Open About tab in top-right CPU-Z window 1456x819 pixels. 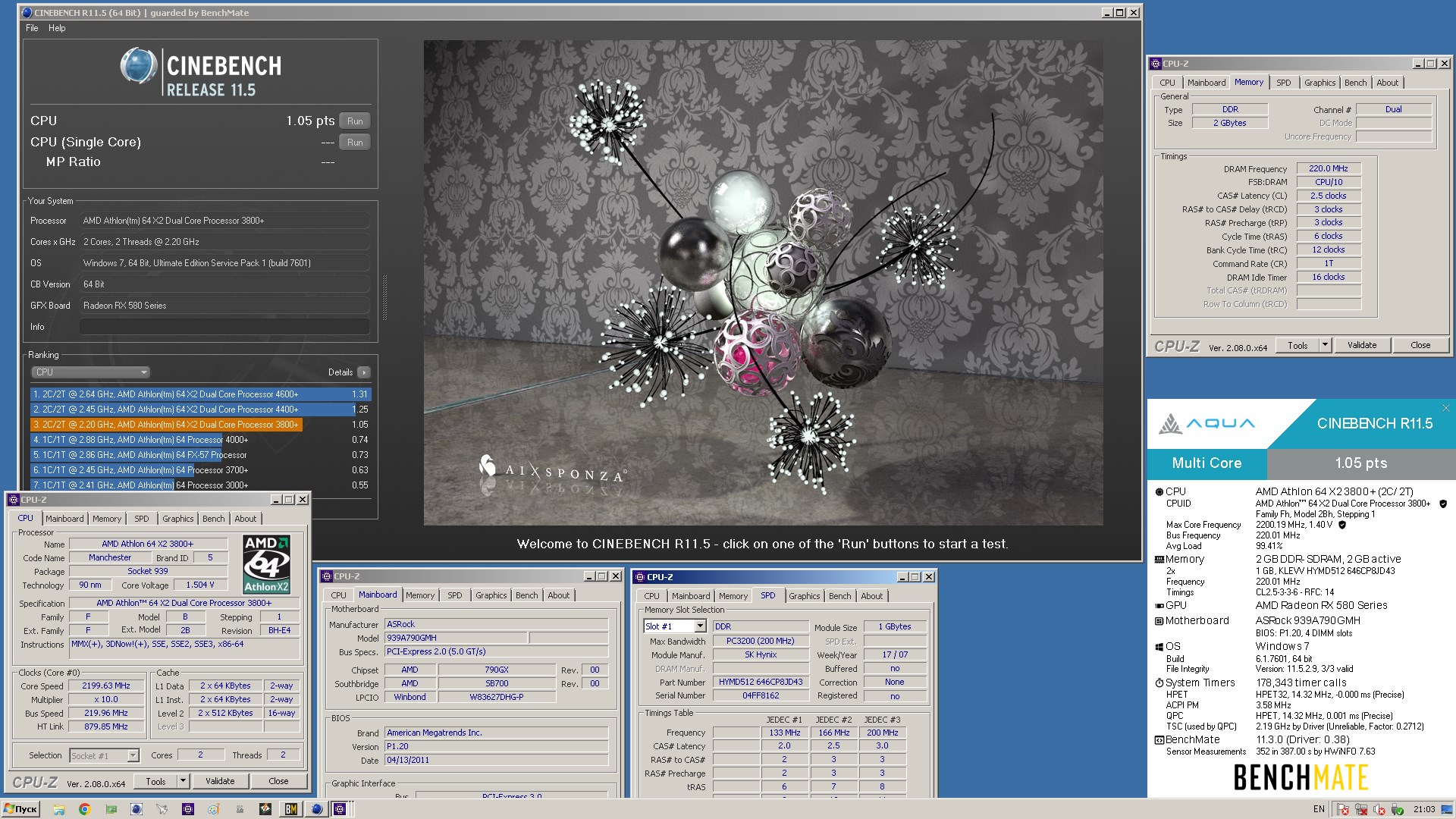1388,83
